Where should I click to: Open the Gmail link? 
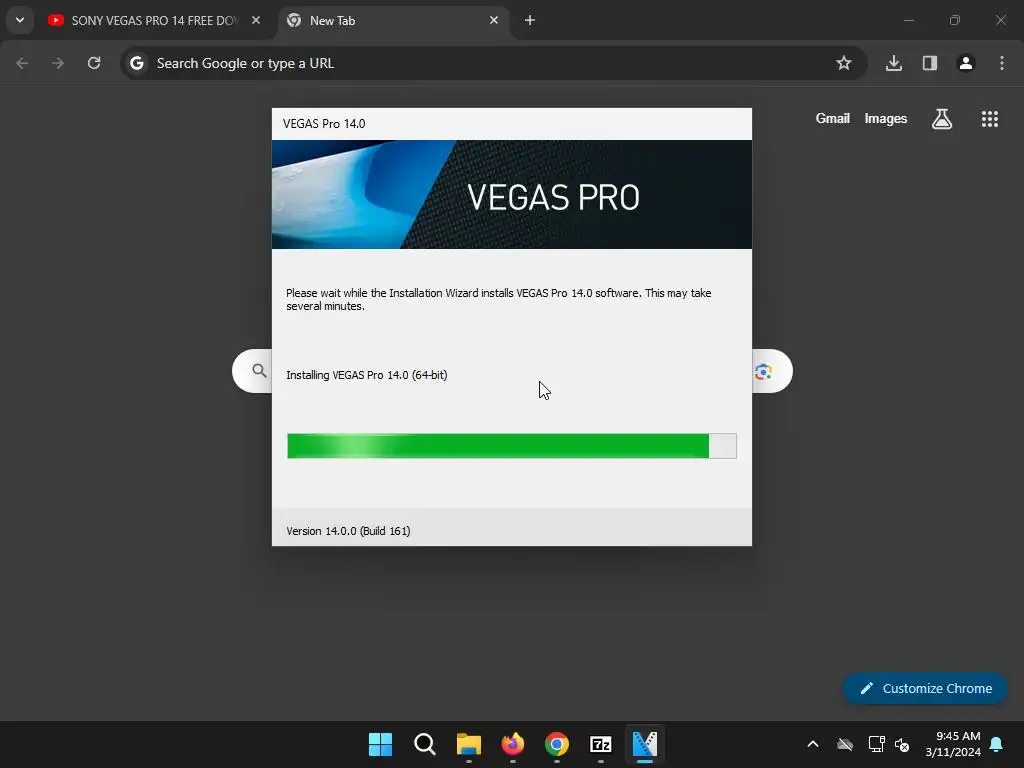point(833,118)
